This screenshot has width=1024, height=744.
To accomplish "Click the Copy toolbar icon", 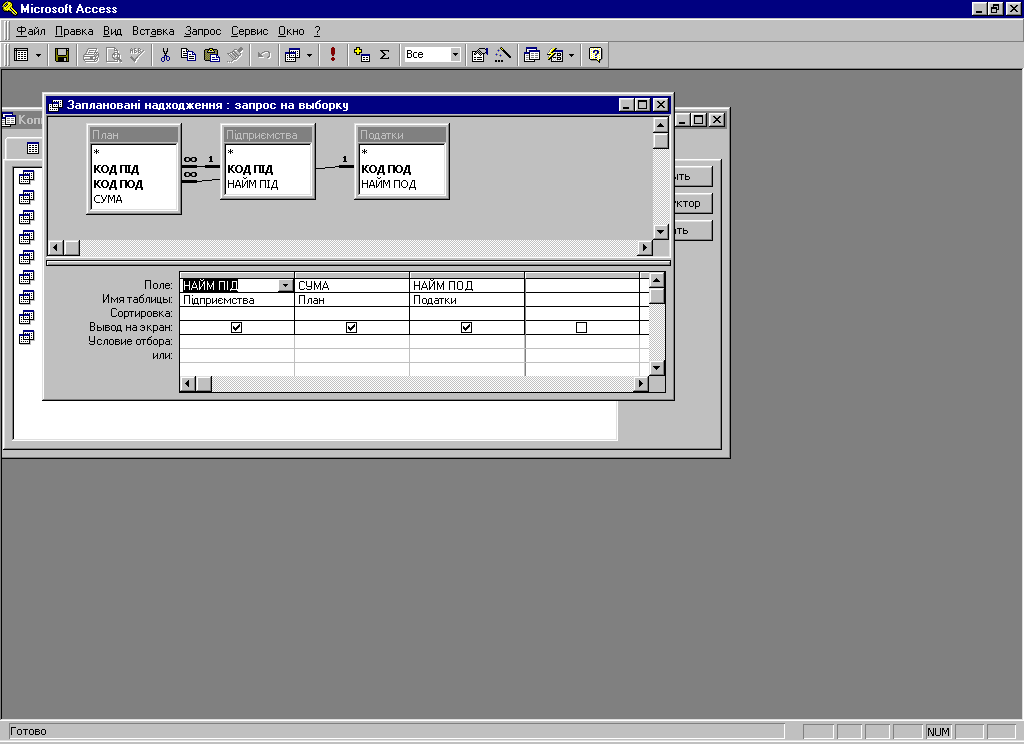I will [188, 55].
